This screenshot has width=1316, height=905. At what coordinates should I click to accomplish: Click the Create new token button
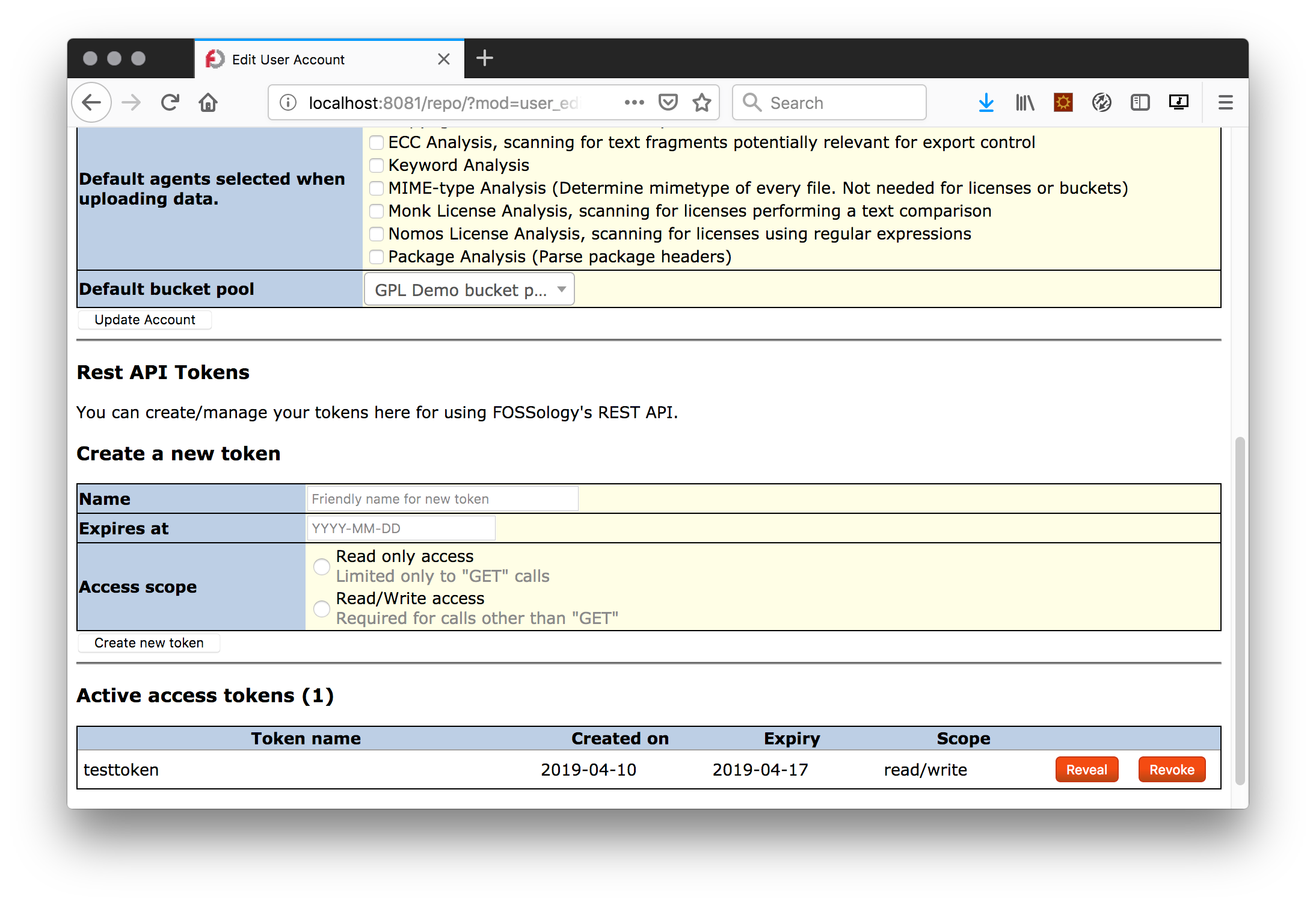pos(149,643)
